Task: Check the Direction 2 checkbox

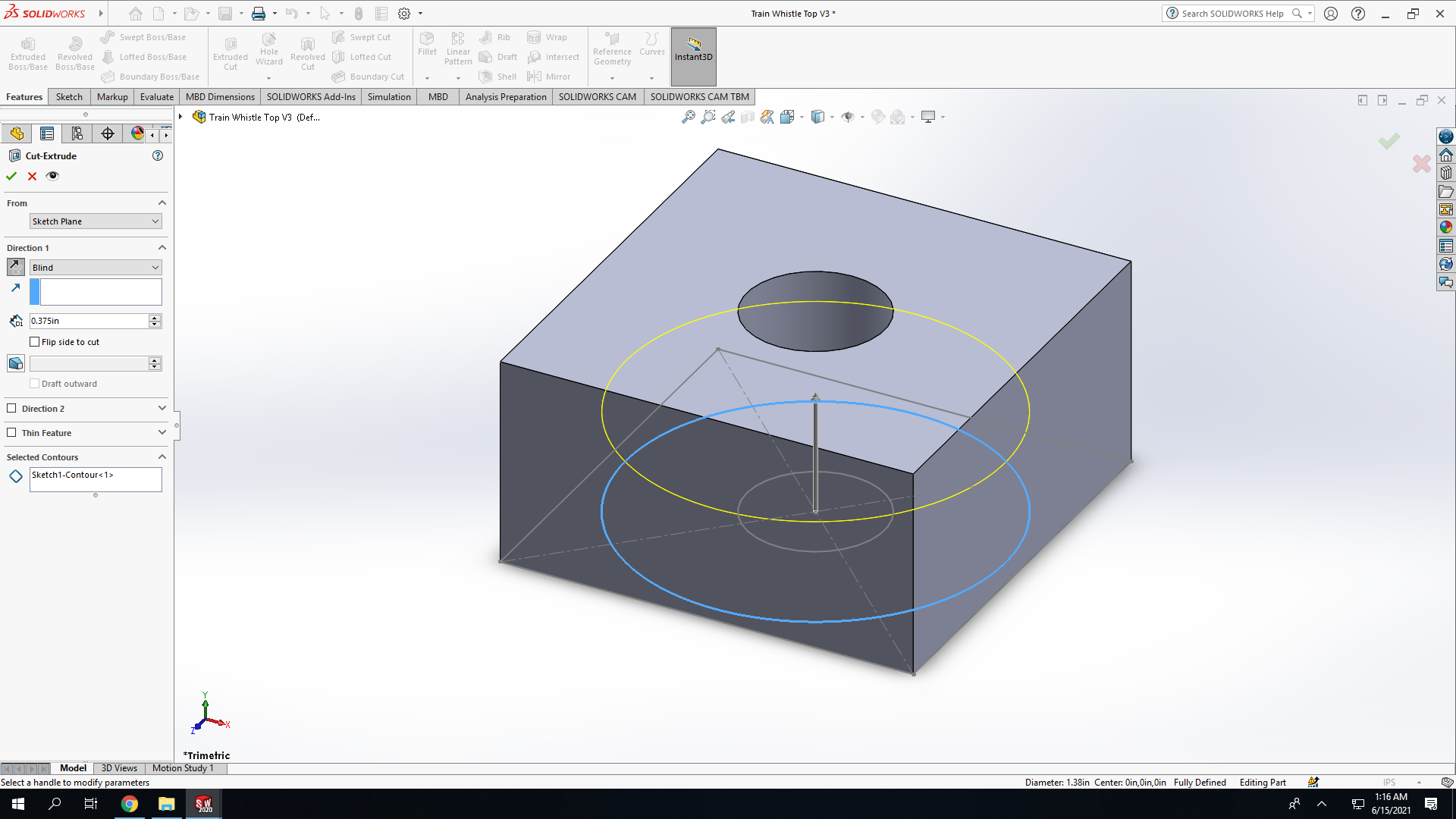Action: [11, 408]
